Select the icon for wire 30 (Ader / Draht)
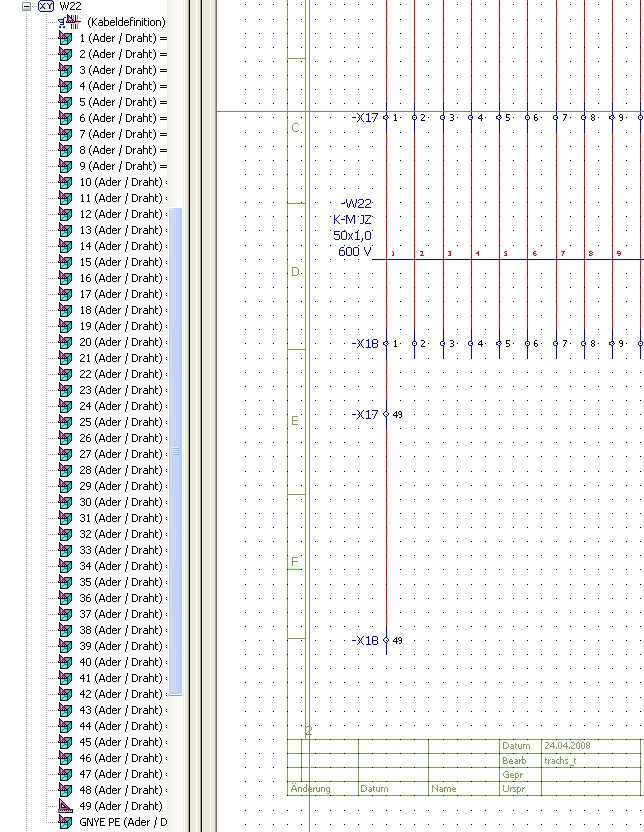Image resolution: width=644 pixels, height=832 pixels. [65, 502]
